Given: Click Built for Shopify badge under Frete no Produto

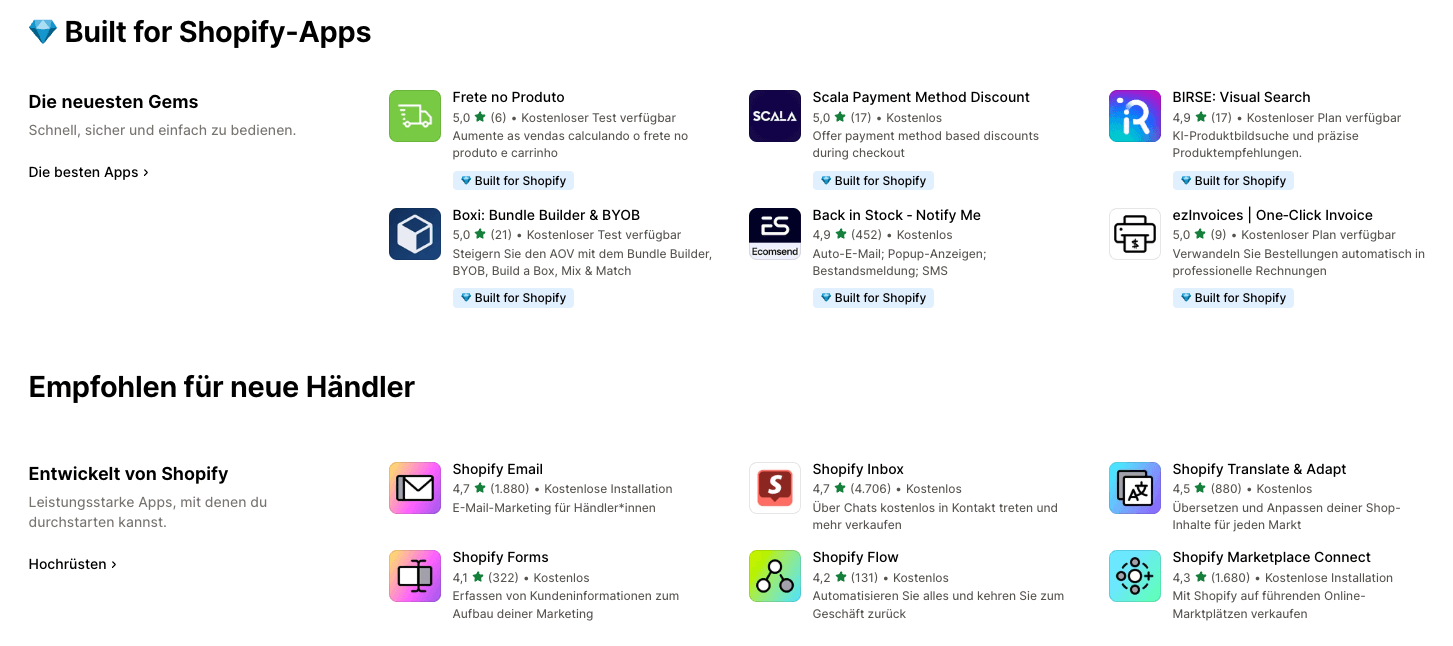Looking at the screenshot, I should [x=513, y=181].
